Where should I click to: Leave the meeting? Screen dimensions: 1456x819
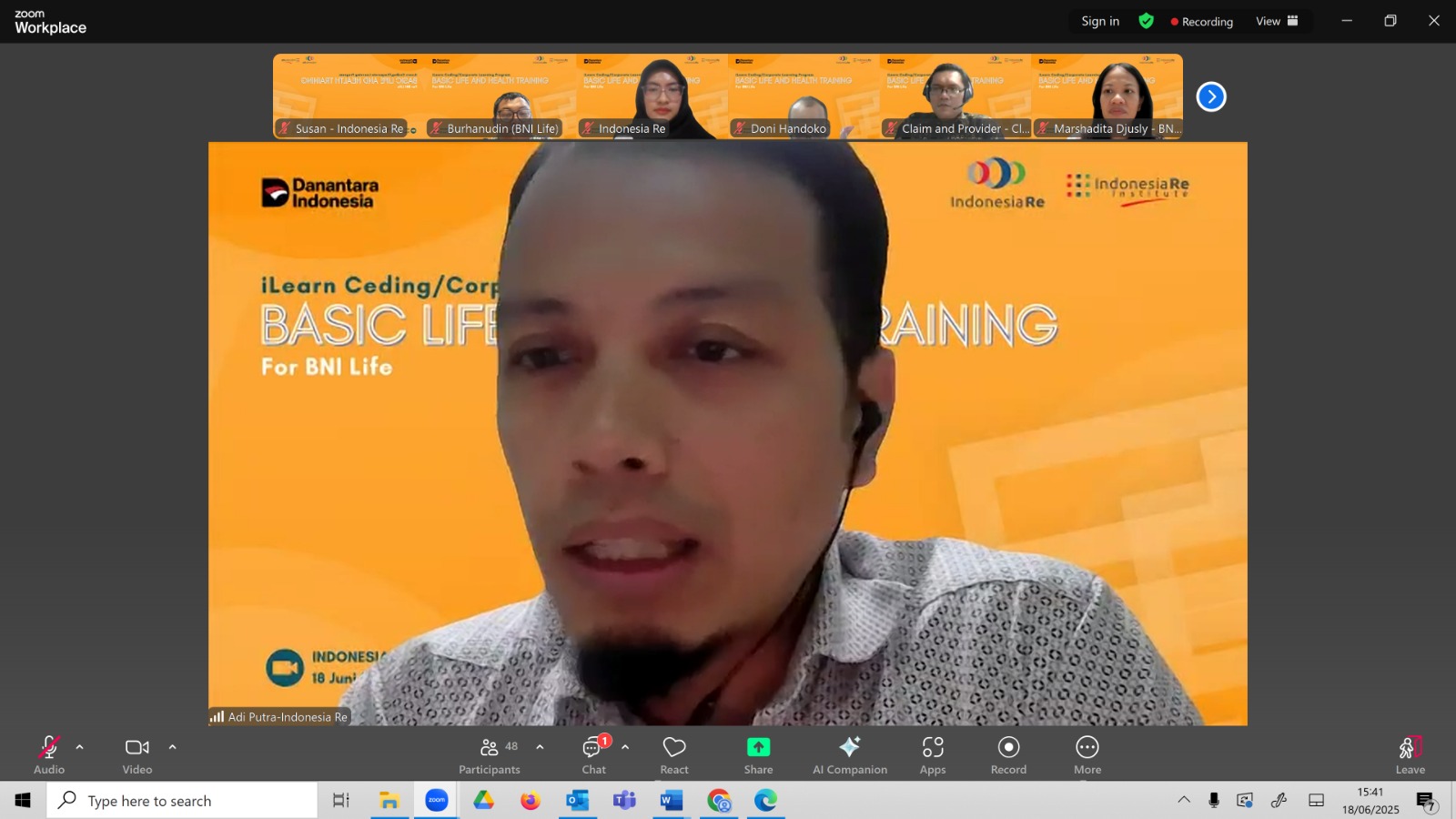coord(1410,755)
